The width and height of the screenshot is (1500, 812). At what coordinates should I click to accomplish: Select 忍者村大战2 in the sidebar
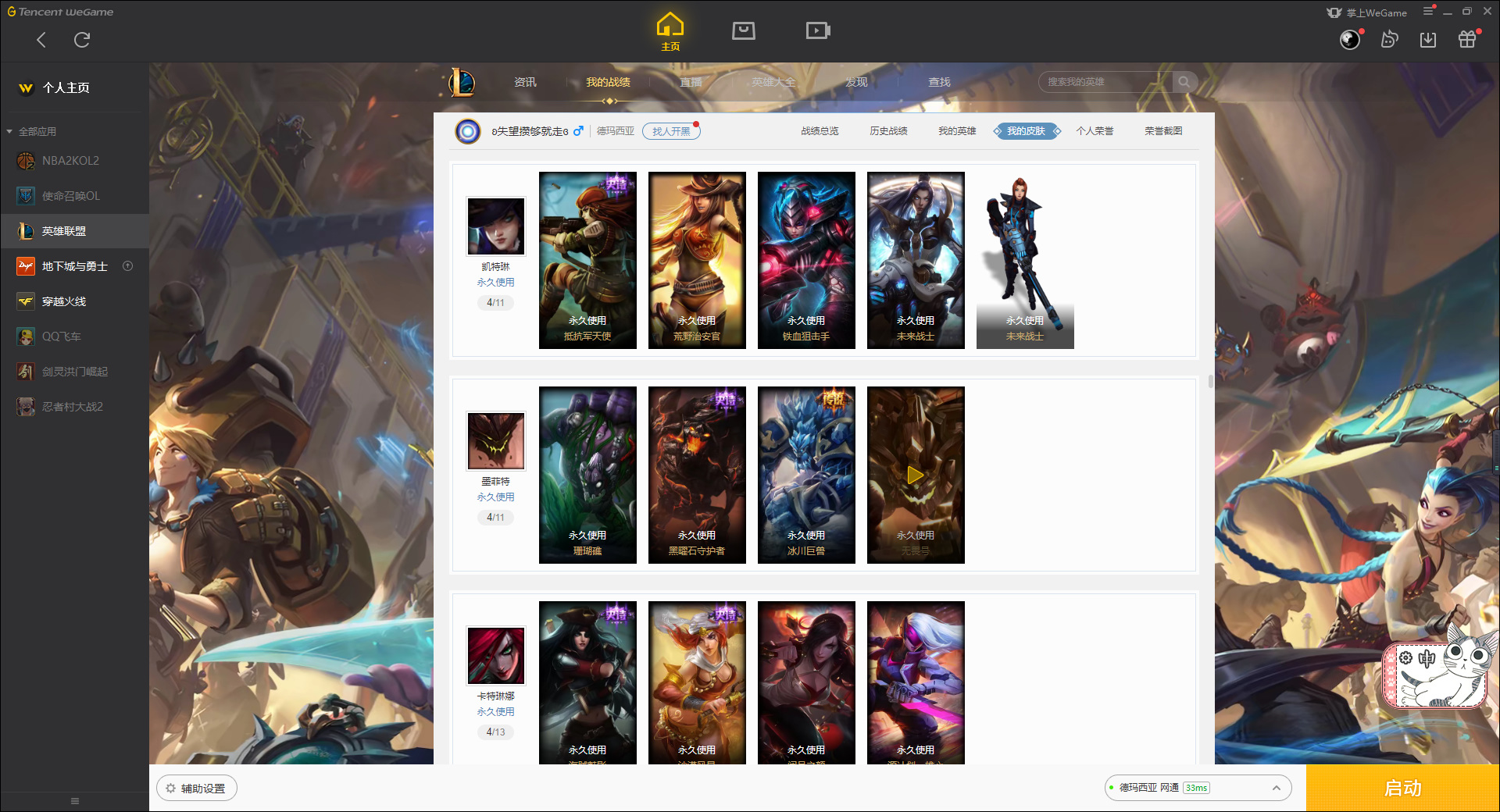(x=74, y=407)
